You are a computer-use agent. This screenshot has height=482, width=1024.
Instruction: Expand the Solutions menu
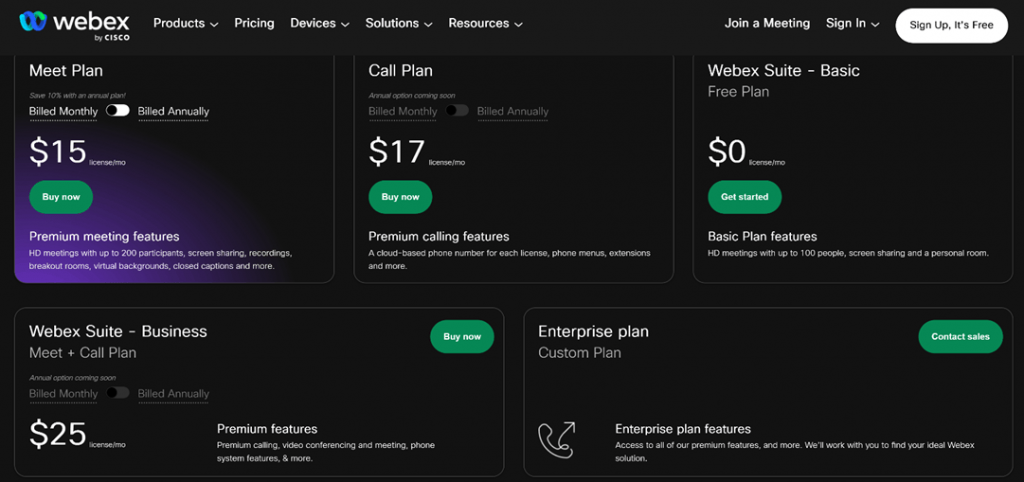coord(399,23)
